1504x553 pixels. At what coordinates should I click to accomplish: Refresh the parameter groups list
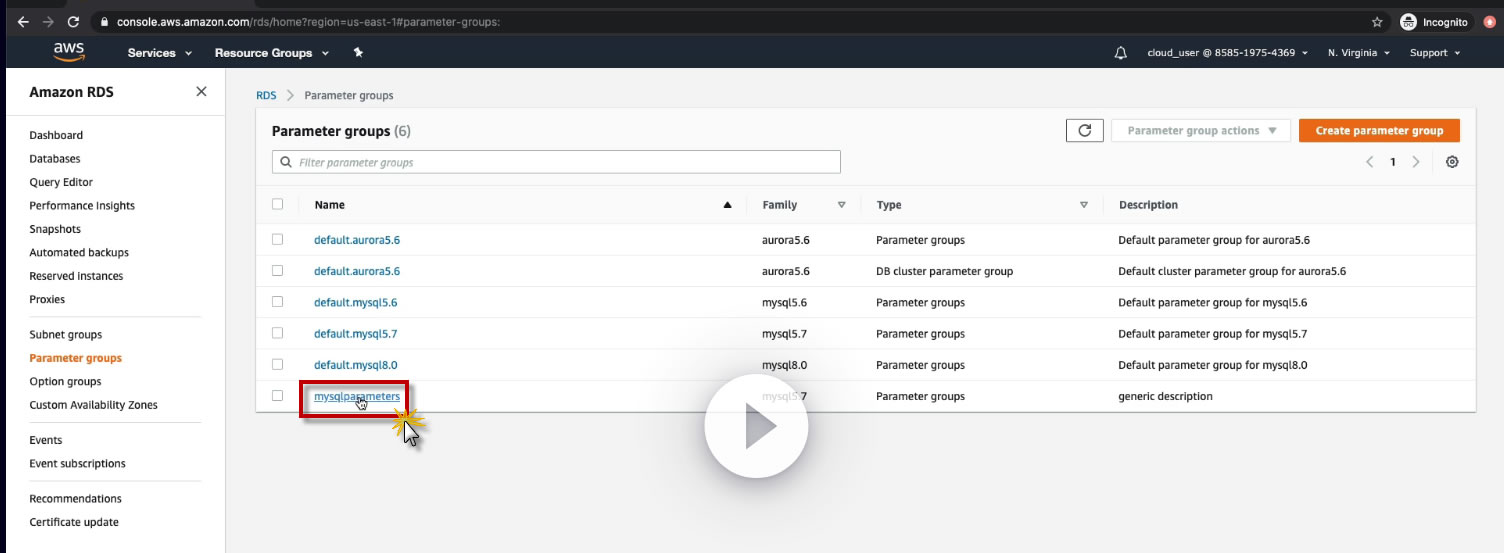pyautogui.click(x=1085, y=130)
